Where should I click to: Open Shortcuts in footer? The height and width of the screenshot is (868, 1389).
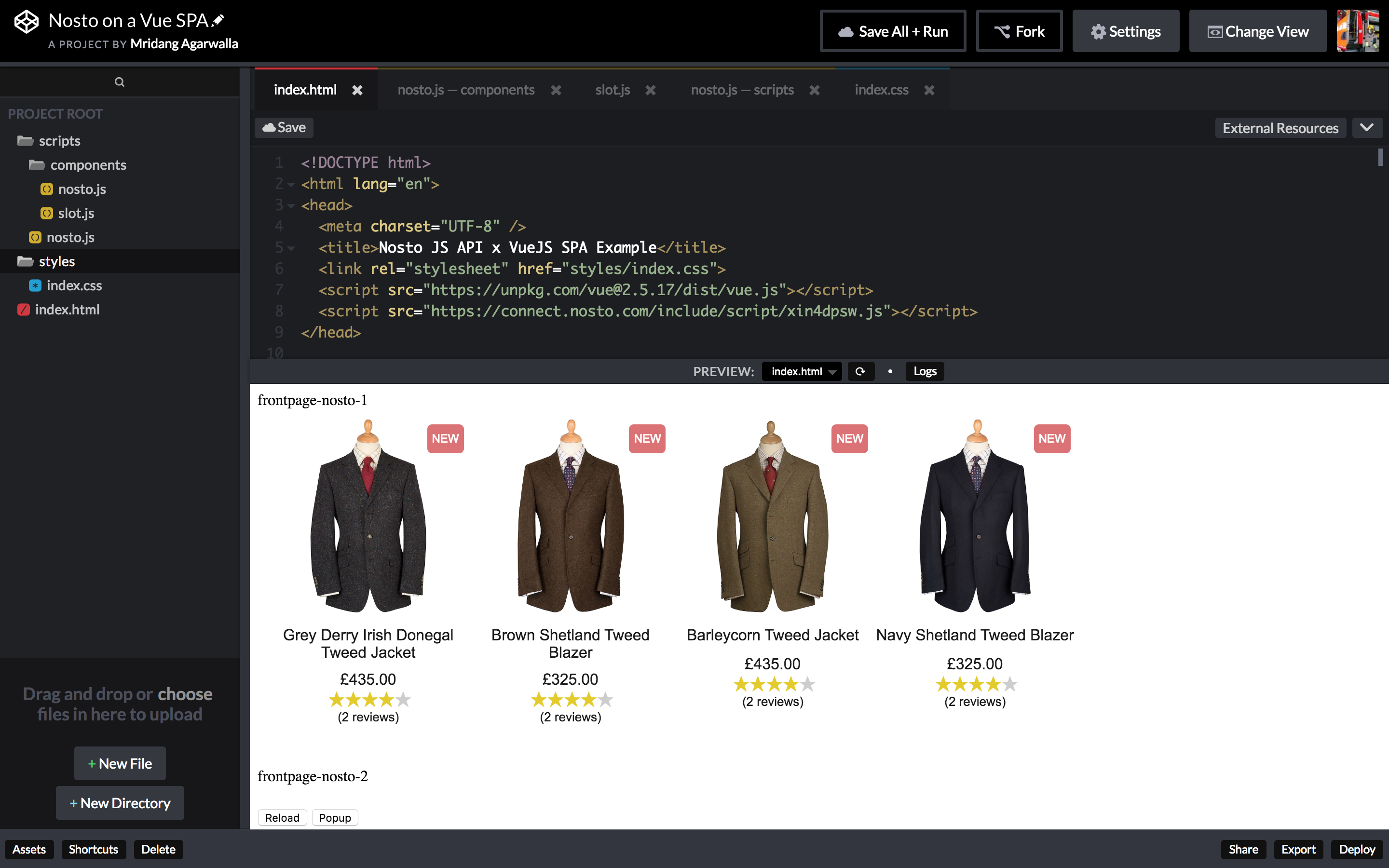click(94, 849)
